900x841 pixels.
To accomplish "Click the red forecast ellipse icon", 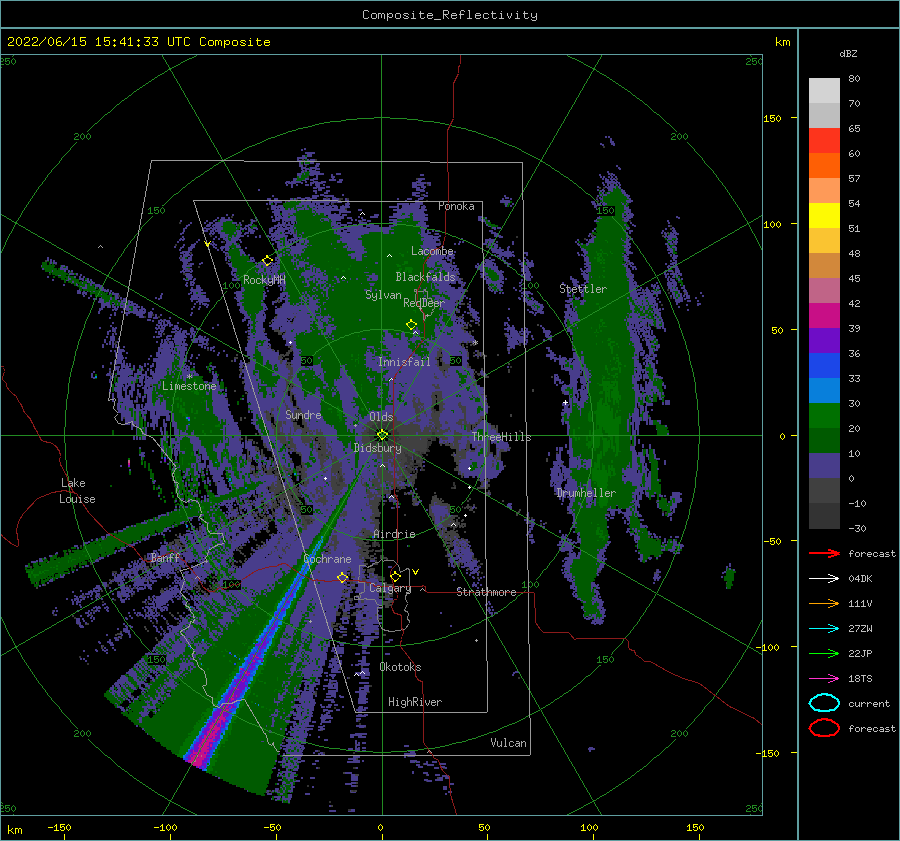I will 824,728.
